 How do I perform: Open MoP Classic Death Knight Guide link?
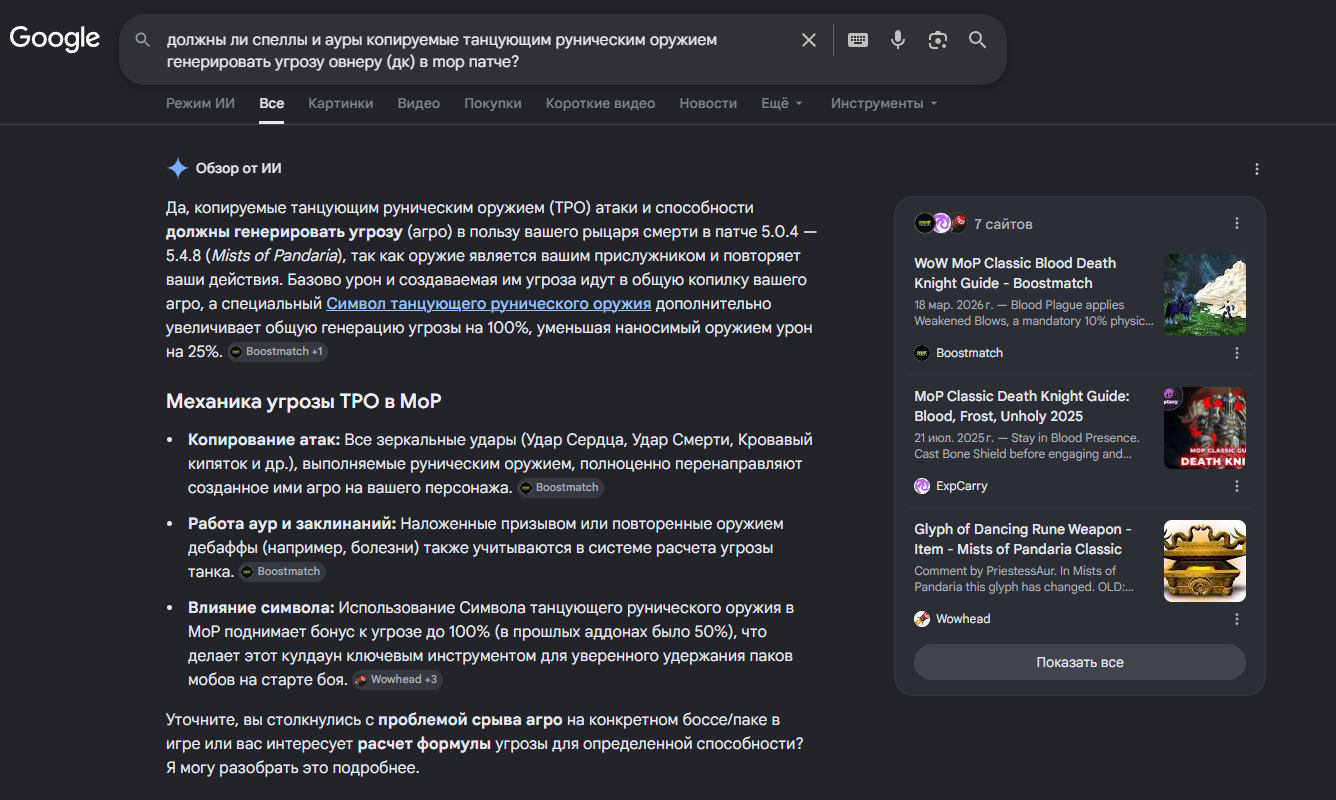point(1022,406)
